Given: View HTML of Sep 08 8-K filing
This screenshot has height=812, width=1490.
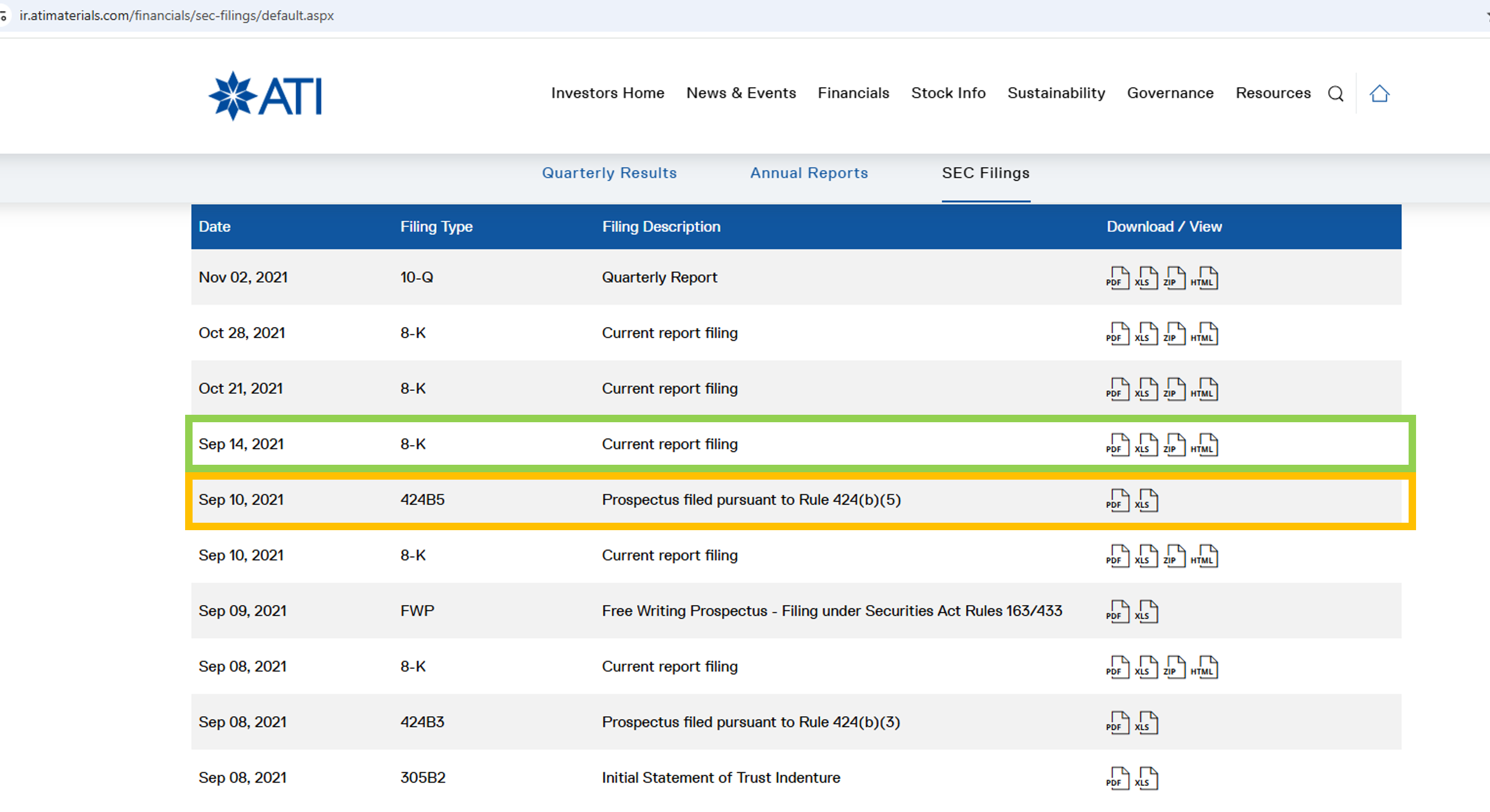Looking at the screenshot, I should [x=1204, y=667].
